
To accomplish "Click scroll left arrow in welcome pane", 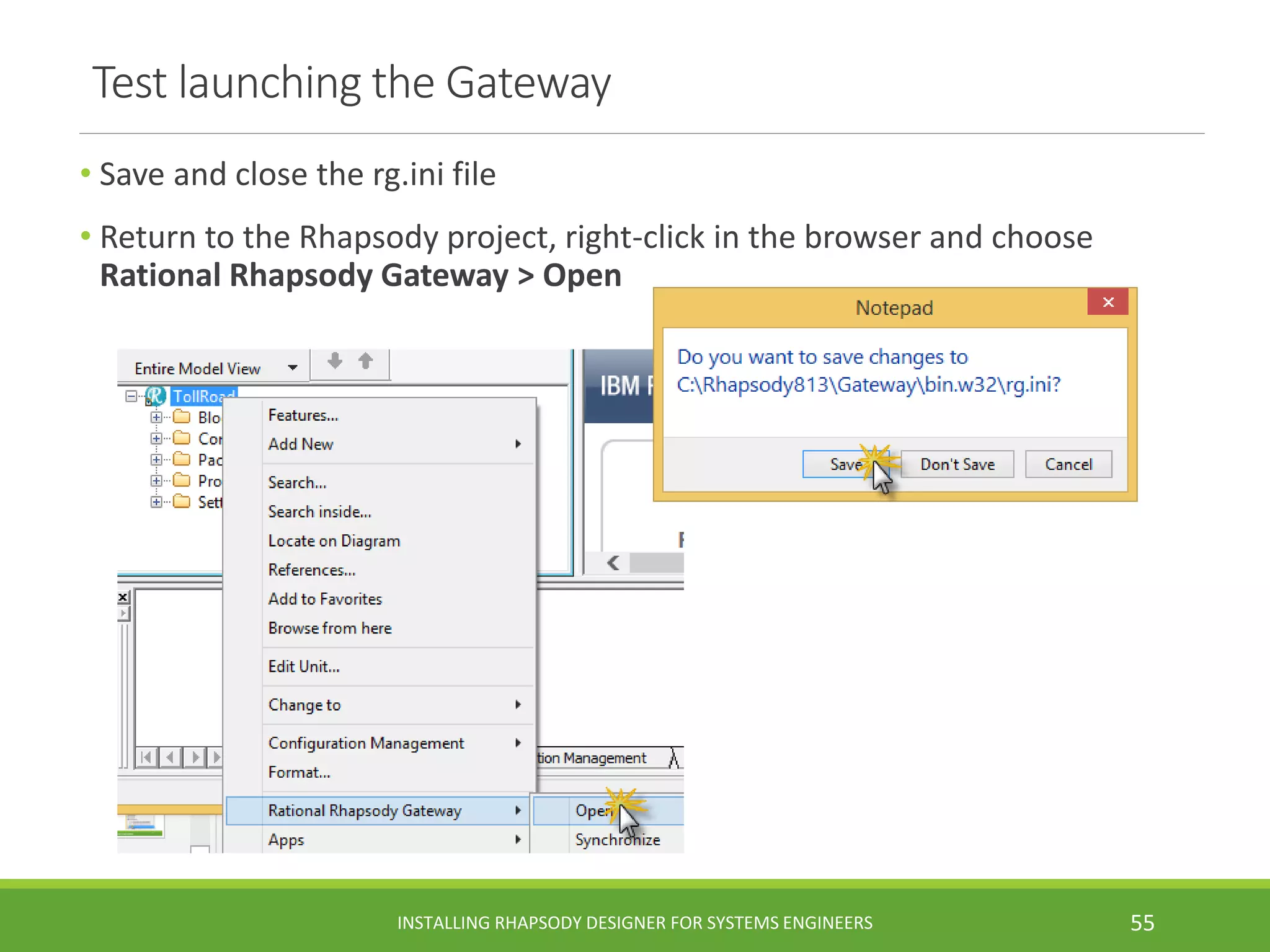I will coord(613,563).
